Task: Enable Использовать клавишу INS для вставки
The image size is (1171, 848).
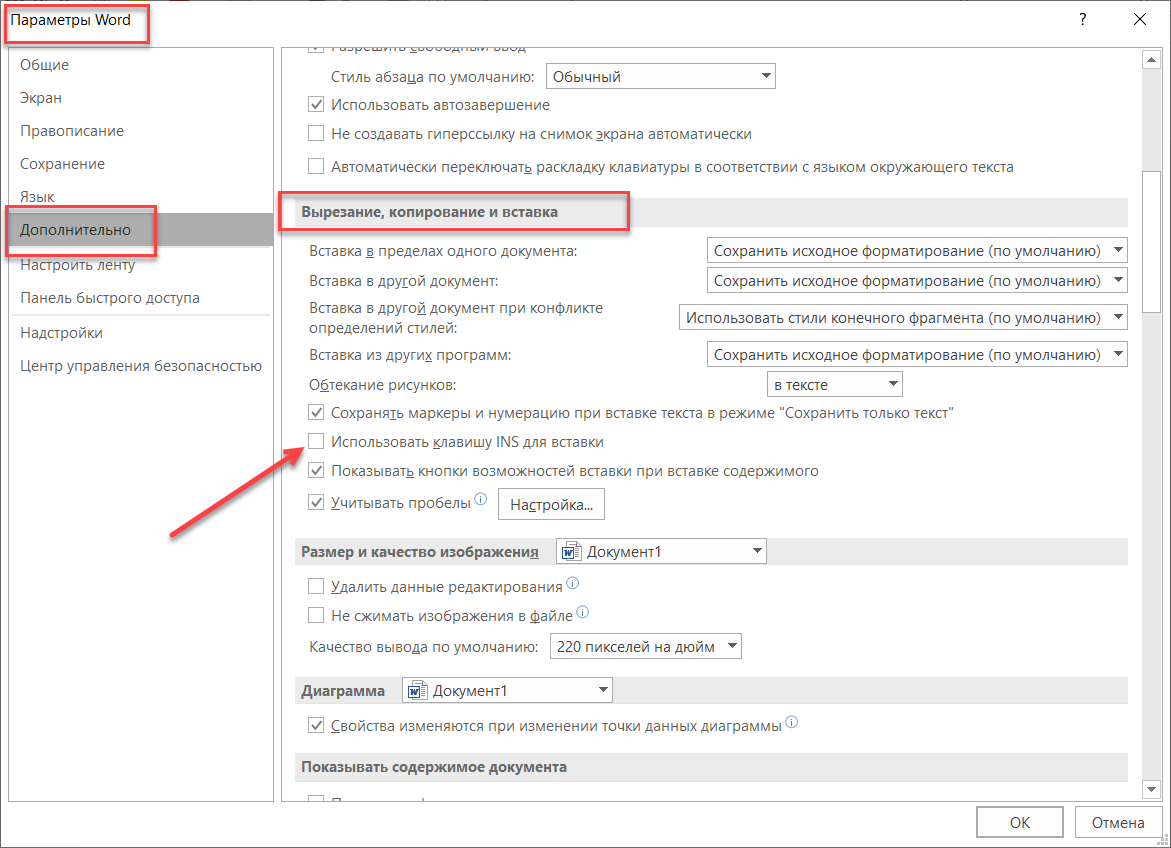Action: click(316, 442)
